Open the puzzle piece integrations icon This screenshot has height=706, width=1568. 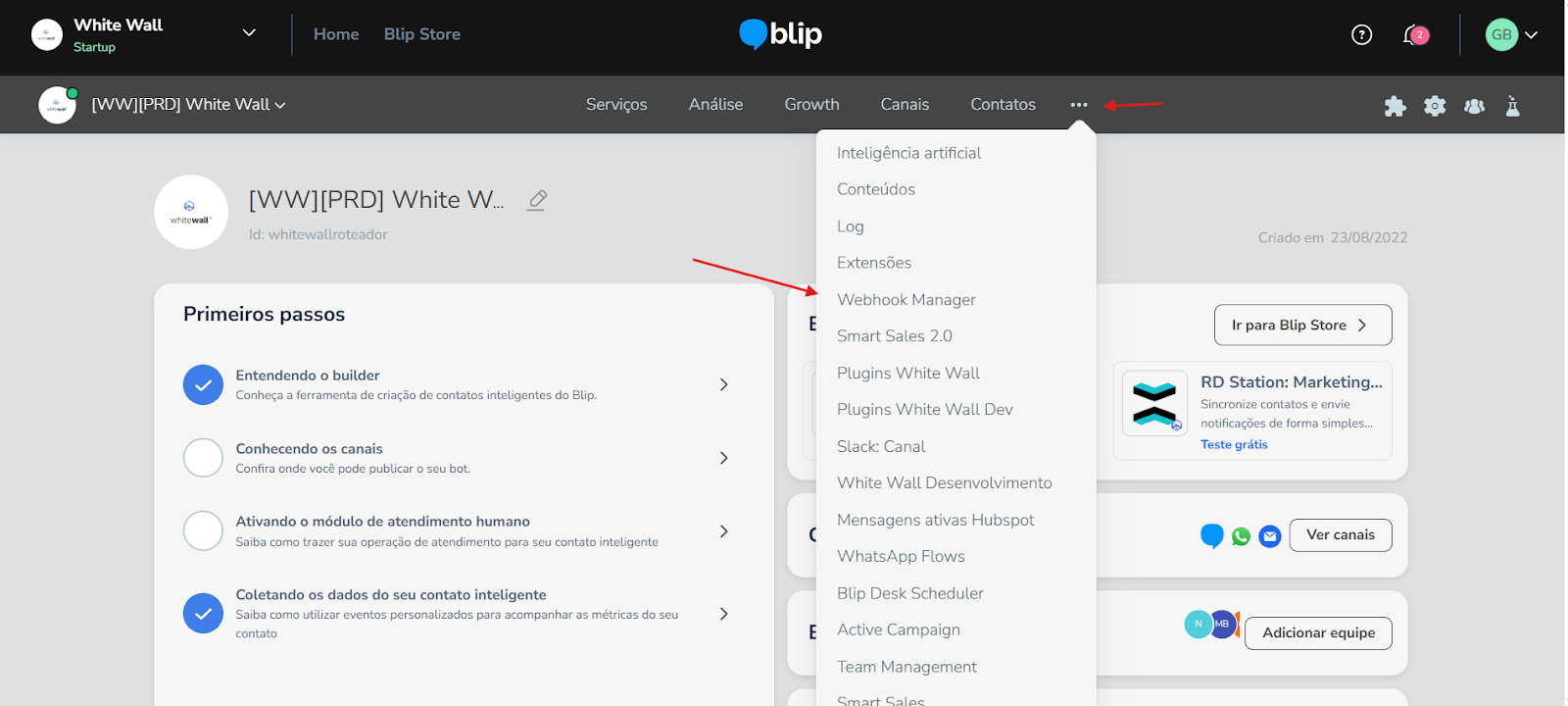click(x=1395, y=106)
